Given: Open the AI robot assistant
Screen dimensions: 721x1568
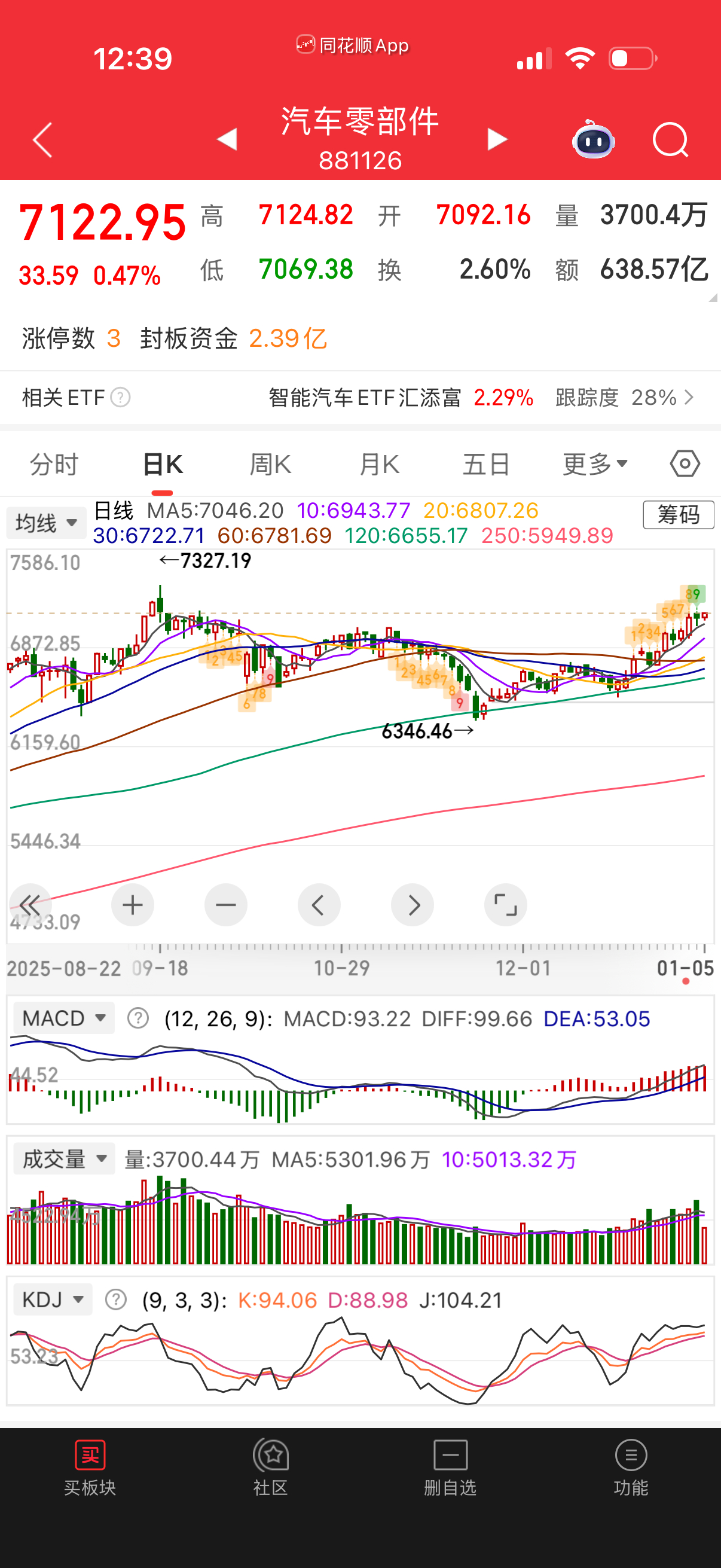Looking at the screenshot, I should tap(593, 139).
